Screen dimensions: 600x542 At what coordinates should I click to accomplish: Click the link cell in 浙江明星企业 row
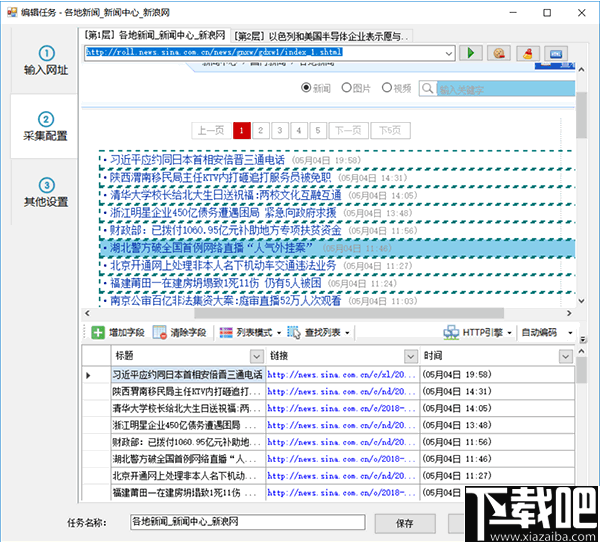pyautogui.click(x=342, y=425)
